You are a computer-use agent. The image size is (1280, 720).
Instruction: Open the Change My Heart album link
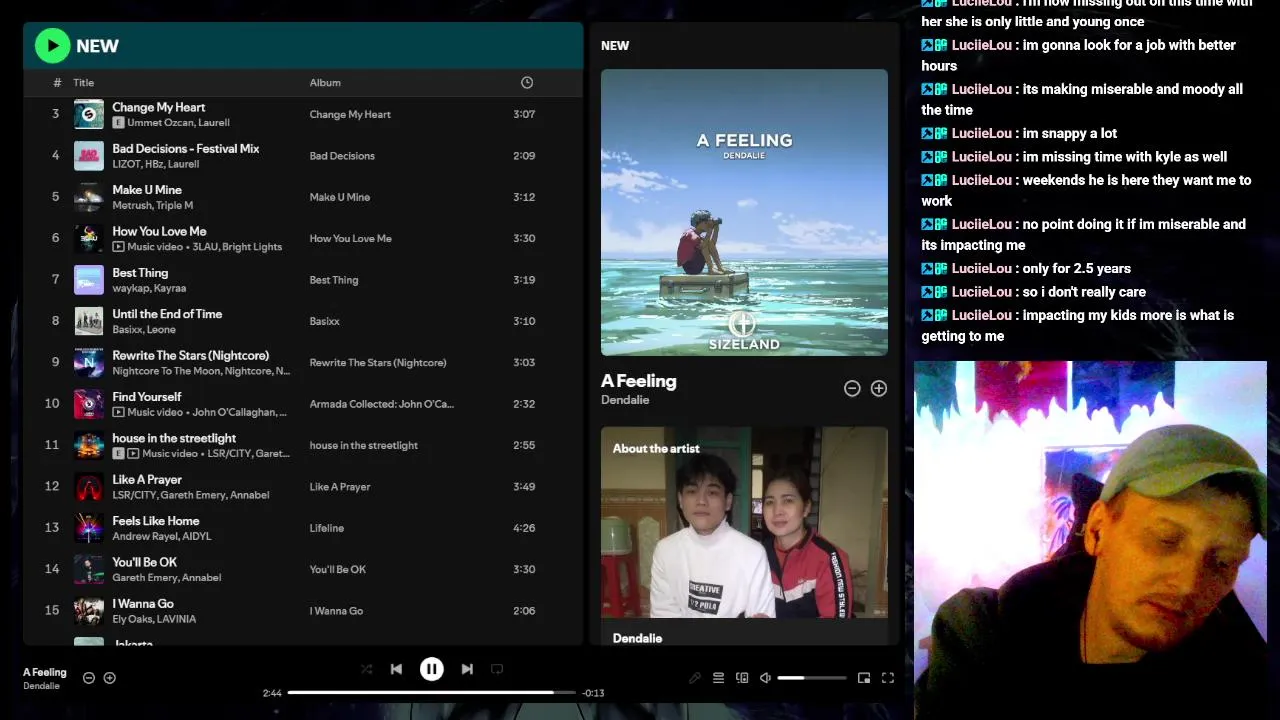pos(350,114)
